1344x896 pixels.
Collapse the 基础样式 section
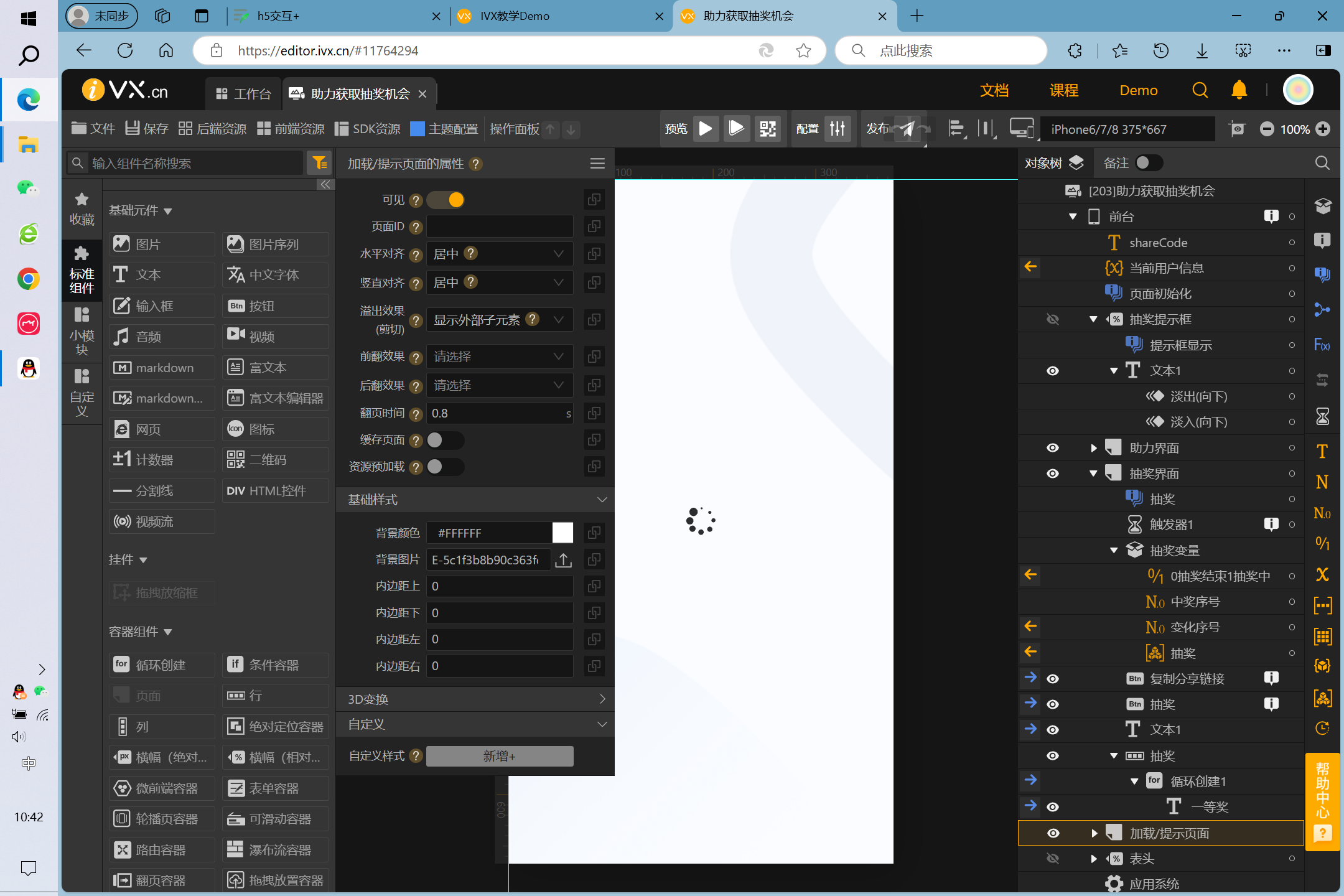(475, 500)
